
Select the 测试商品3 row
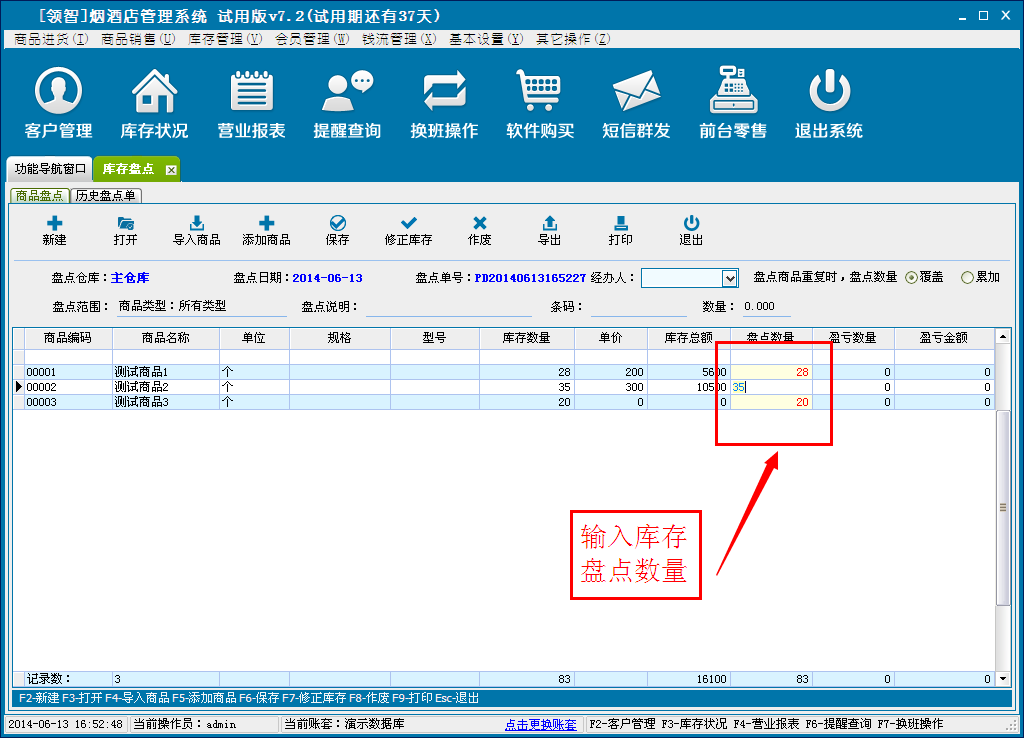coord(165,402)
